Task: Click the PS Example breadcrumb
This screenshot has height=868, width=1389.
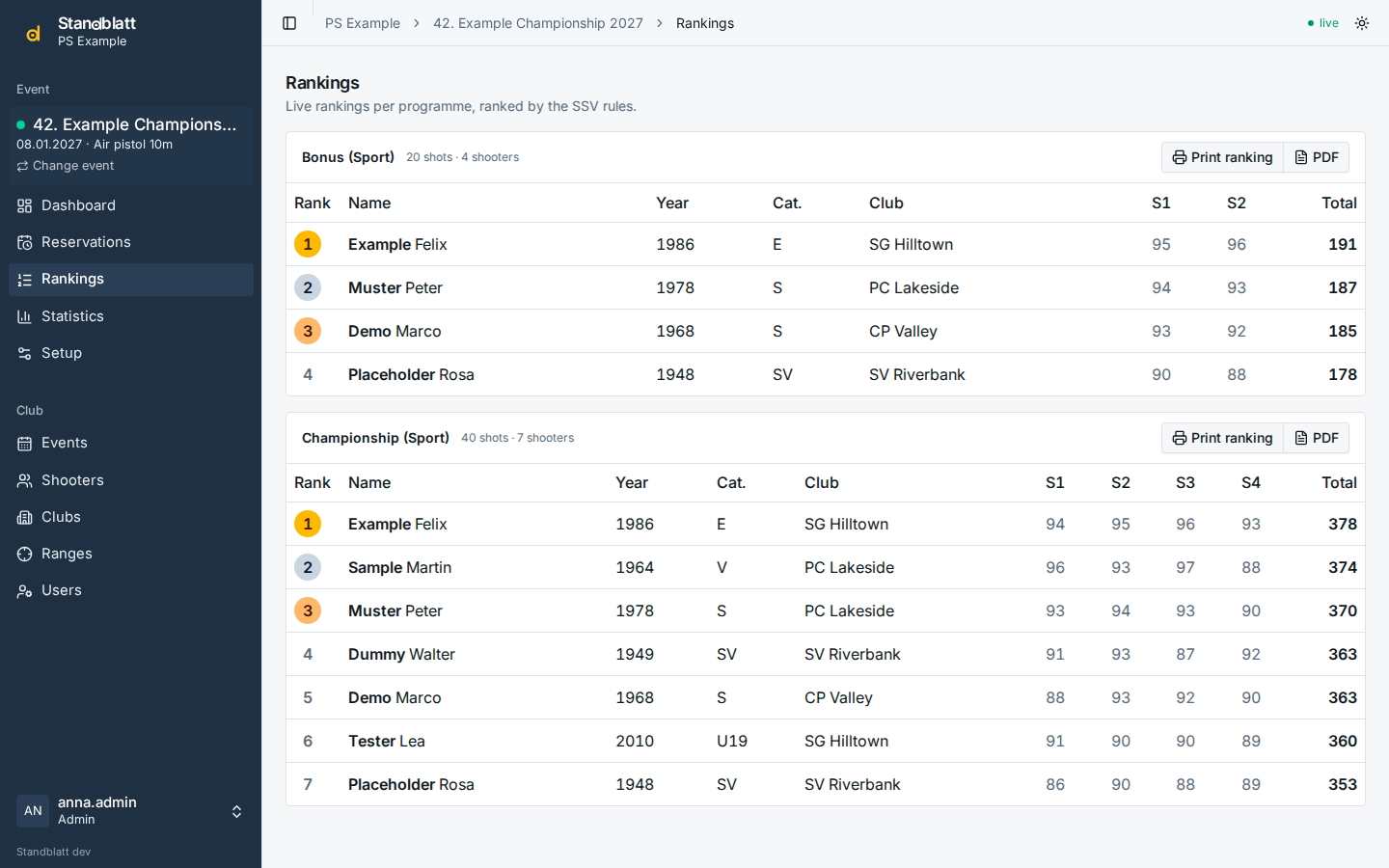Action: (x=363, y=23)
